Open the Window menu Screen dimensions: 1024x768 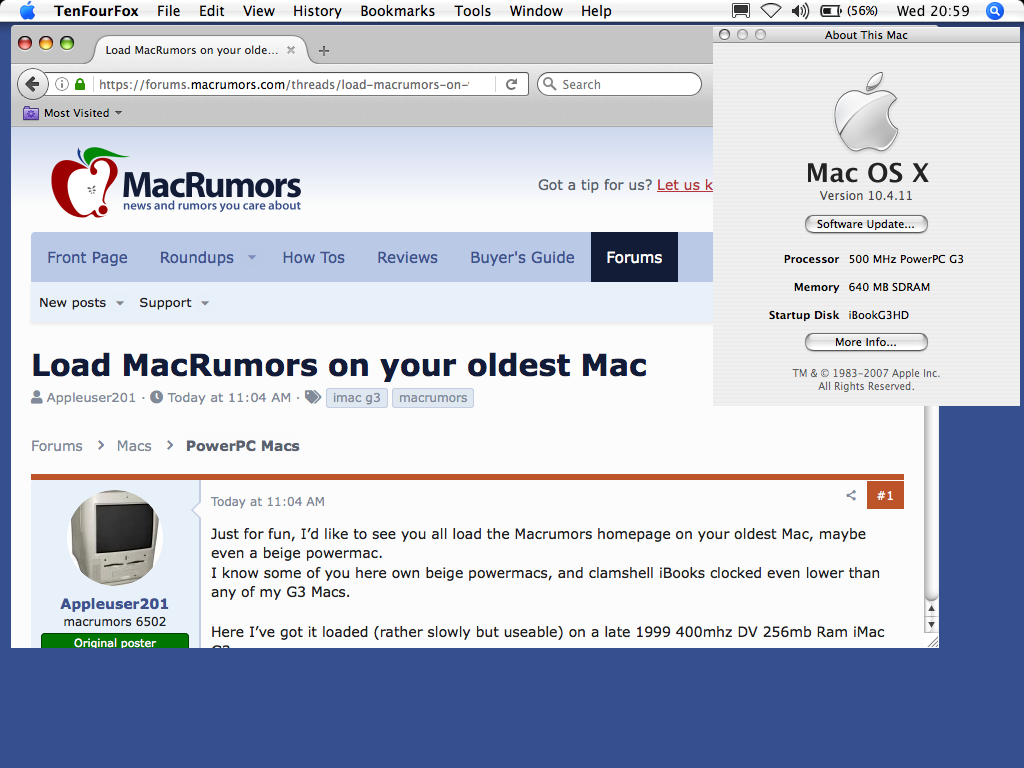(536, 11)
